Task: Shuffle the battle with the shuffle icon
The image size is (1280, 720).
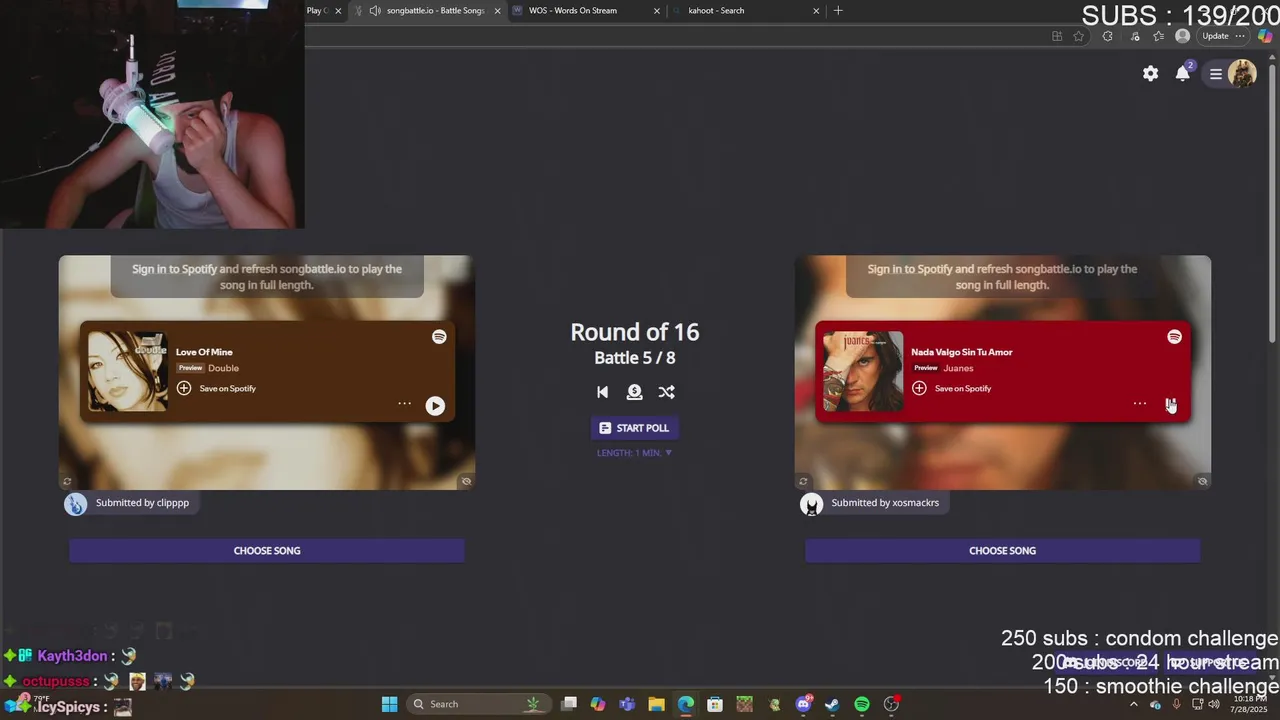Action: point(666,392)
